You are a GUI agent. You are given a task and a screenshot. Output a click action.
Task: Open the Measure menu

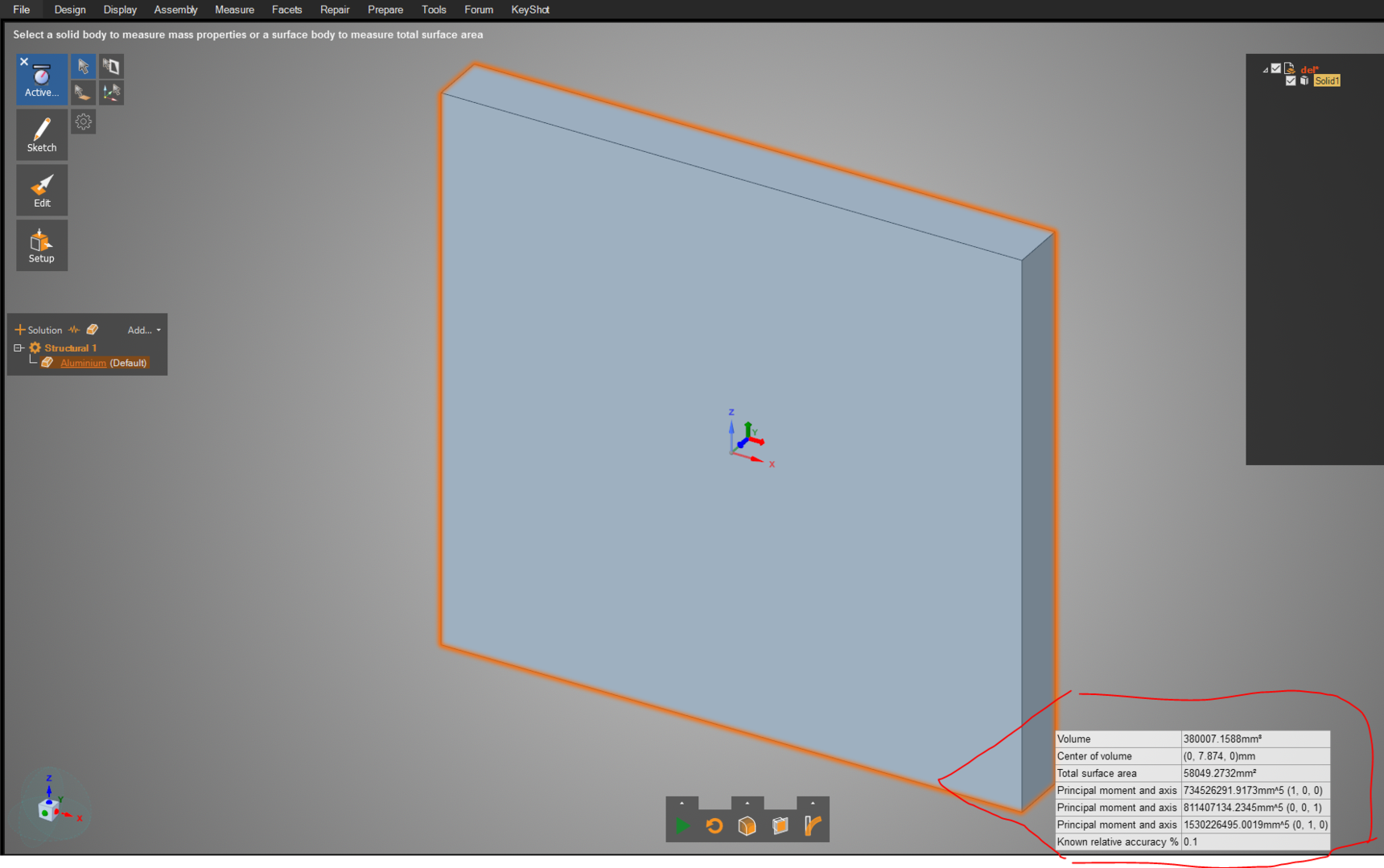234,10
